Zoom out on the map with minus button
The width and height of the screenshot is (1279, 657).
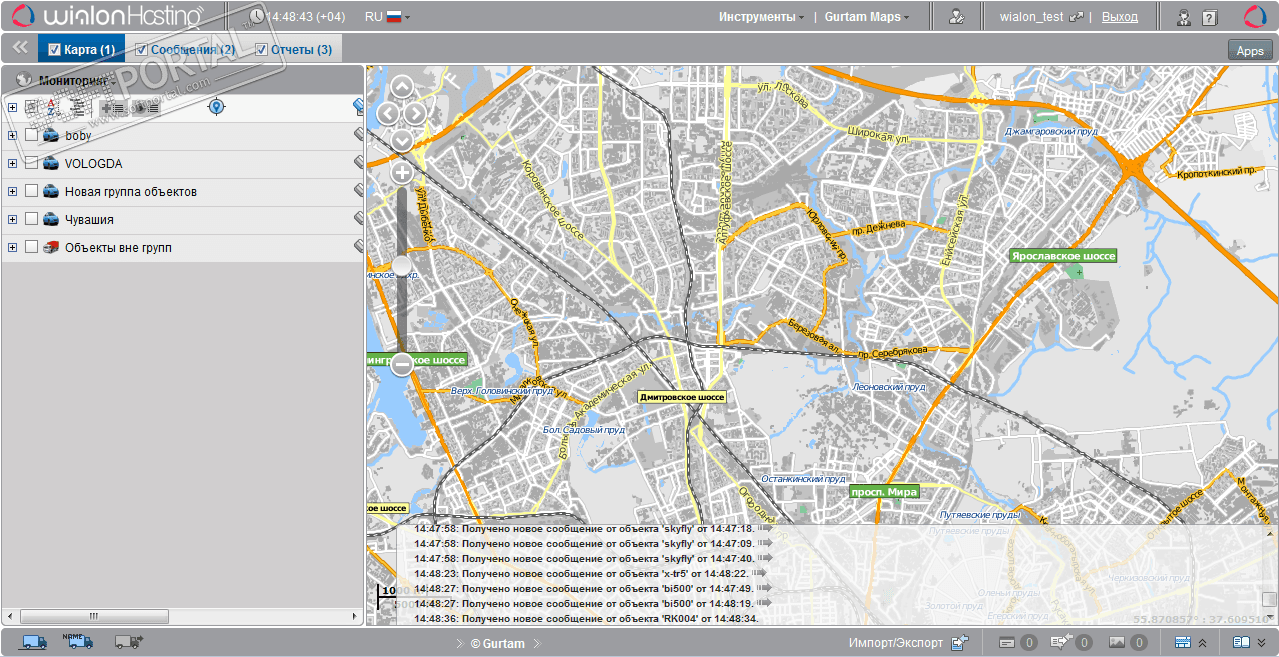pos(402,364)
